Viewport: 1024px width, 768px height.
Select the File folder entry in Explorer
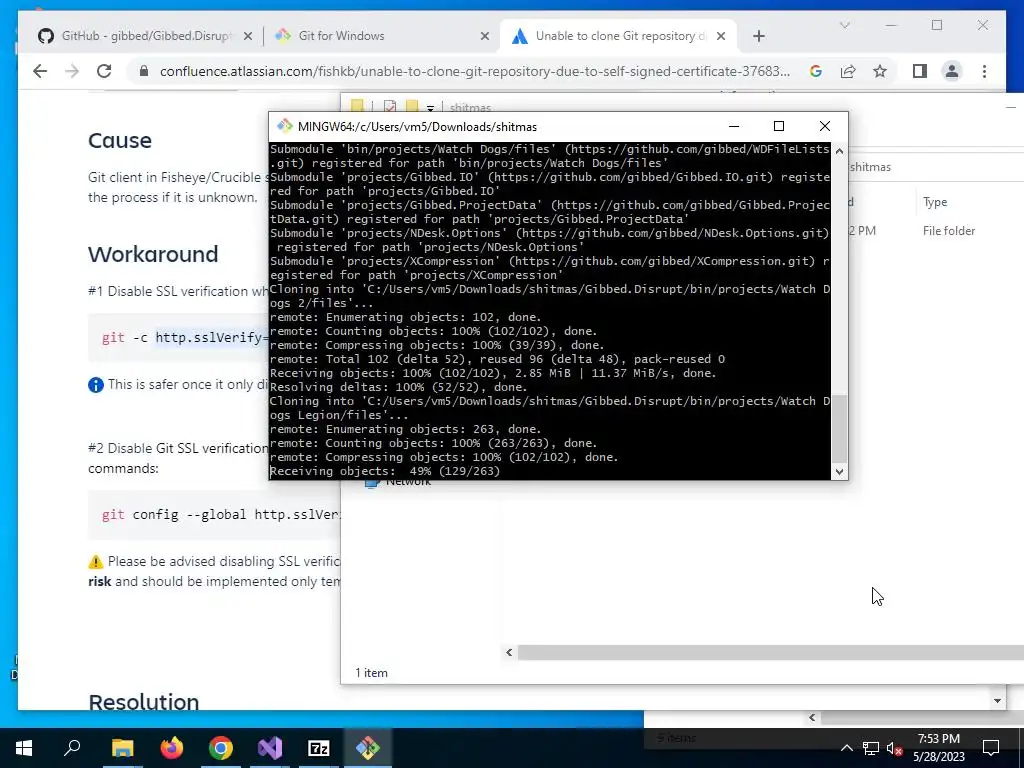point(949,231)
